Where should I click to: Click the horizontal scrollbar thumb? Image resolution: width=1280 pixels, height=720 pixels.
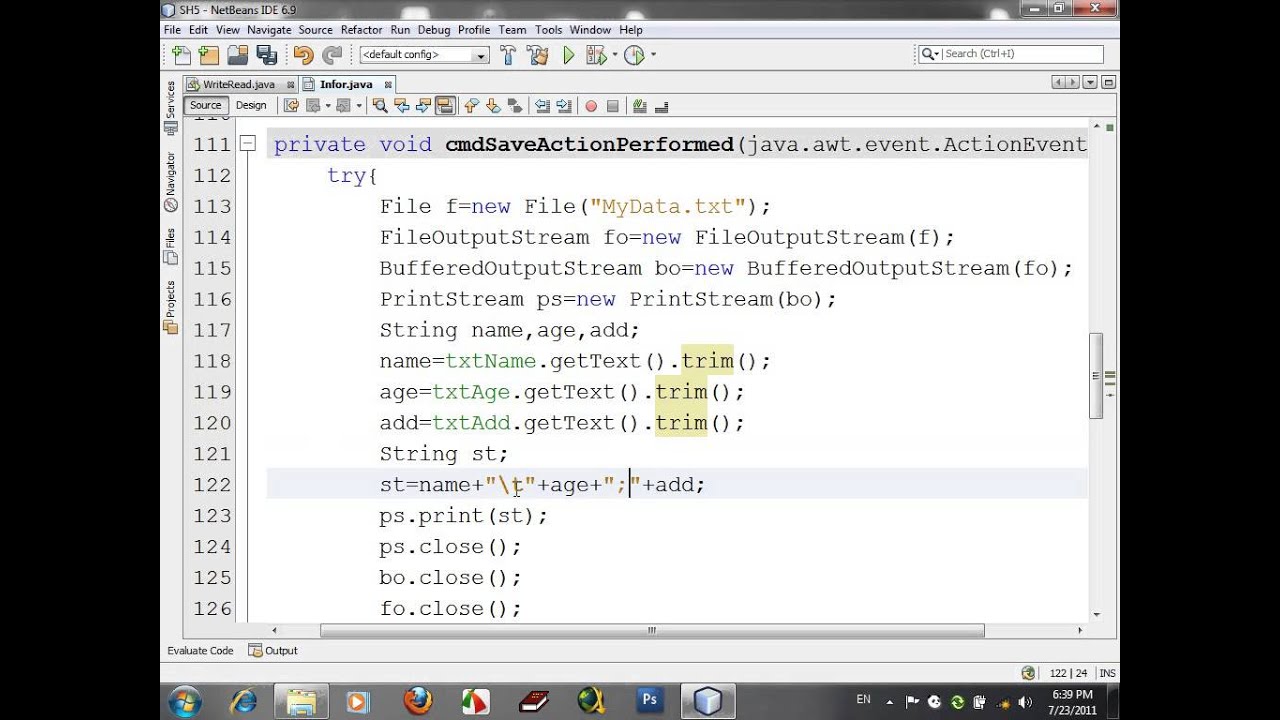pyautogui.click(x=652, y=630)
